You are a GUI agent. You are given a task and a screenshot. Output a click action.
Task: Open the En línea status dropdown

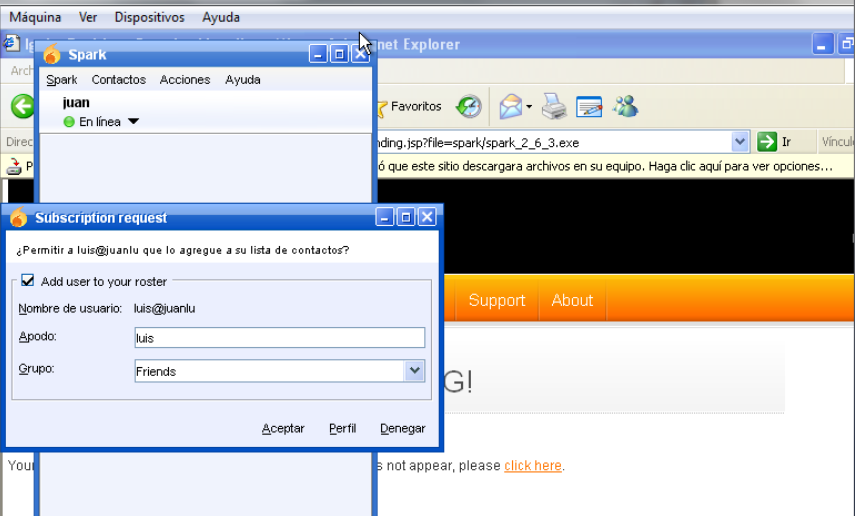click(134, 122)
